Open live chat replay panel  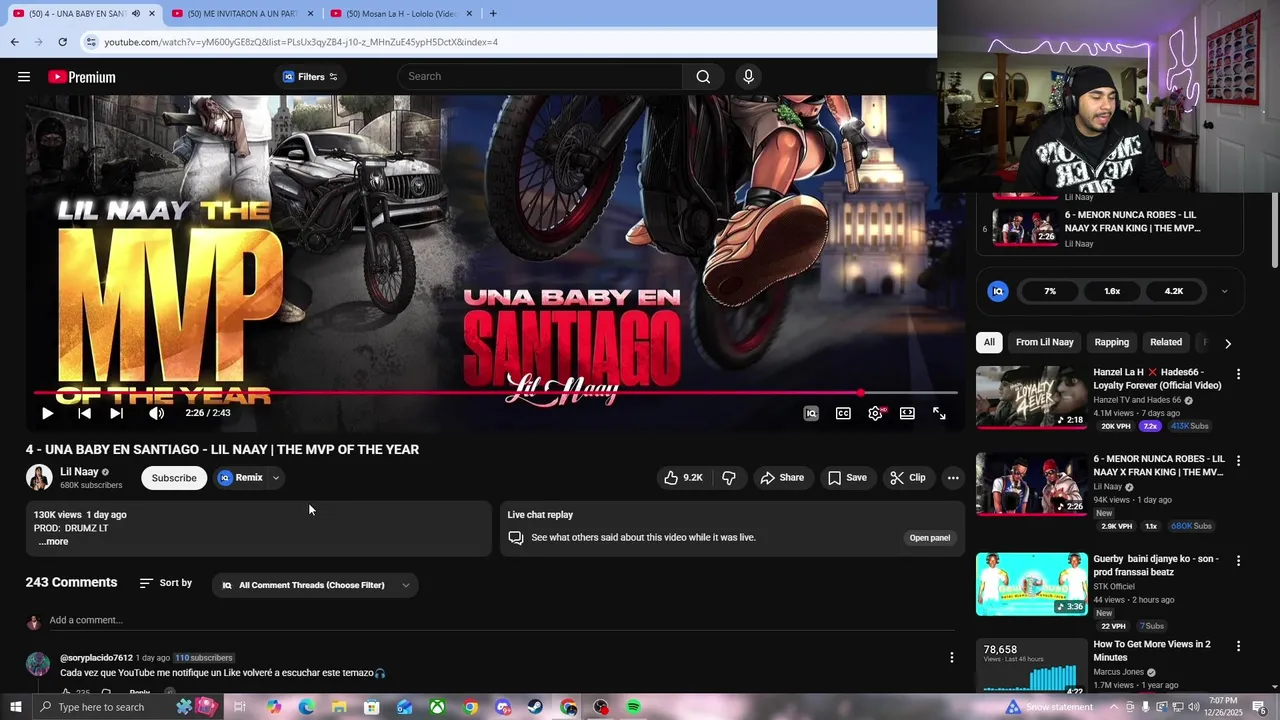[x=929, y=538]
